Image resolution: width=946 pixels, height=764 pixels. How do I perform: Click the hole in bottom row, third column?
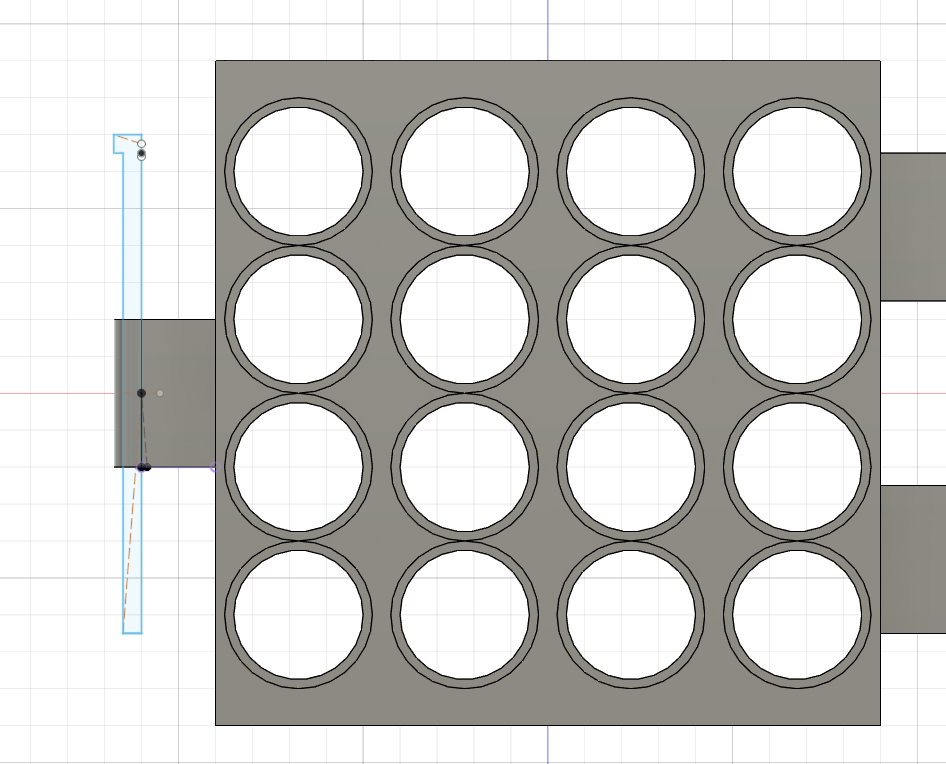pyautogui.click(x=631, y=615)
